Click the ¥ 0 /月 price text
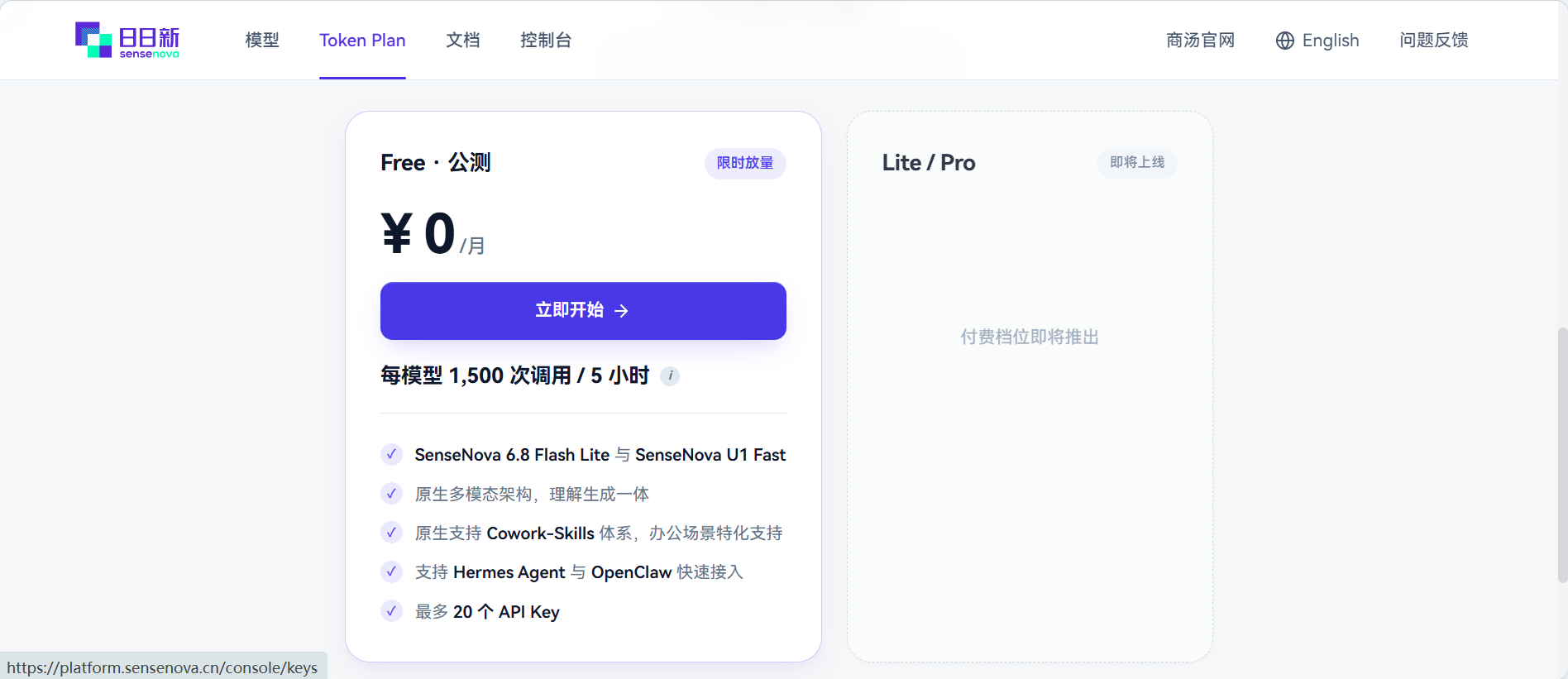Viewport: 1568px width, 679px height. pos(433,234)
